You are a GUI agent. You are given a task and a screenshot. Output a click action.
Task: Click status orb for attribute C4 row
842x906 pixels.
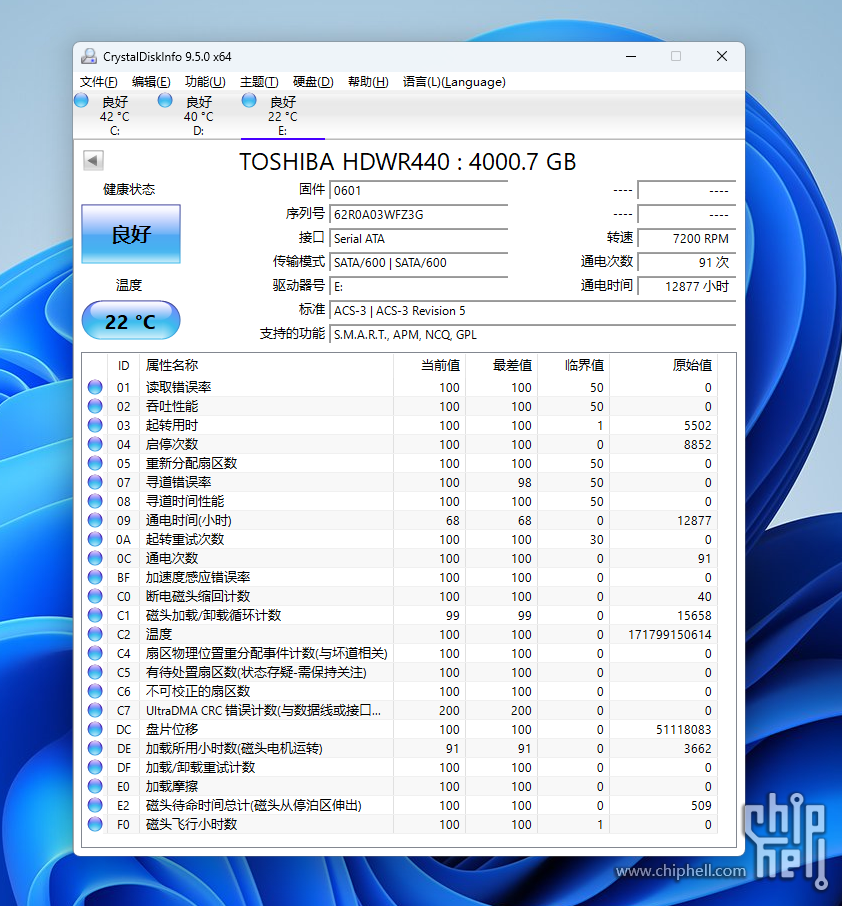pos(95,653)
